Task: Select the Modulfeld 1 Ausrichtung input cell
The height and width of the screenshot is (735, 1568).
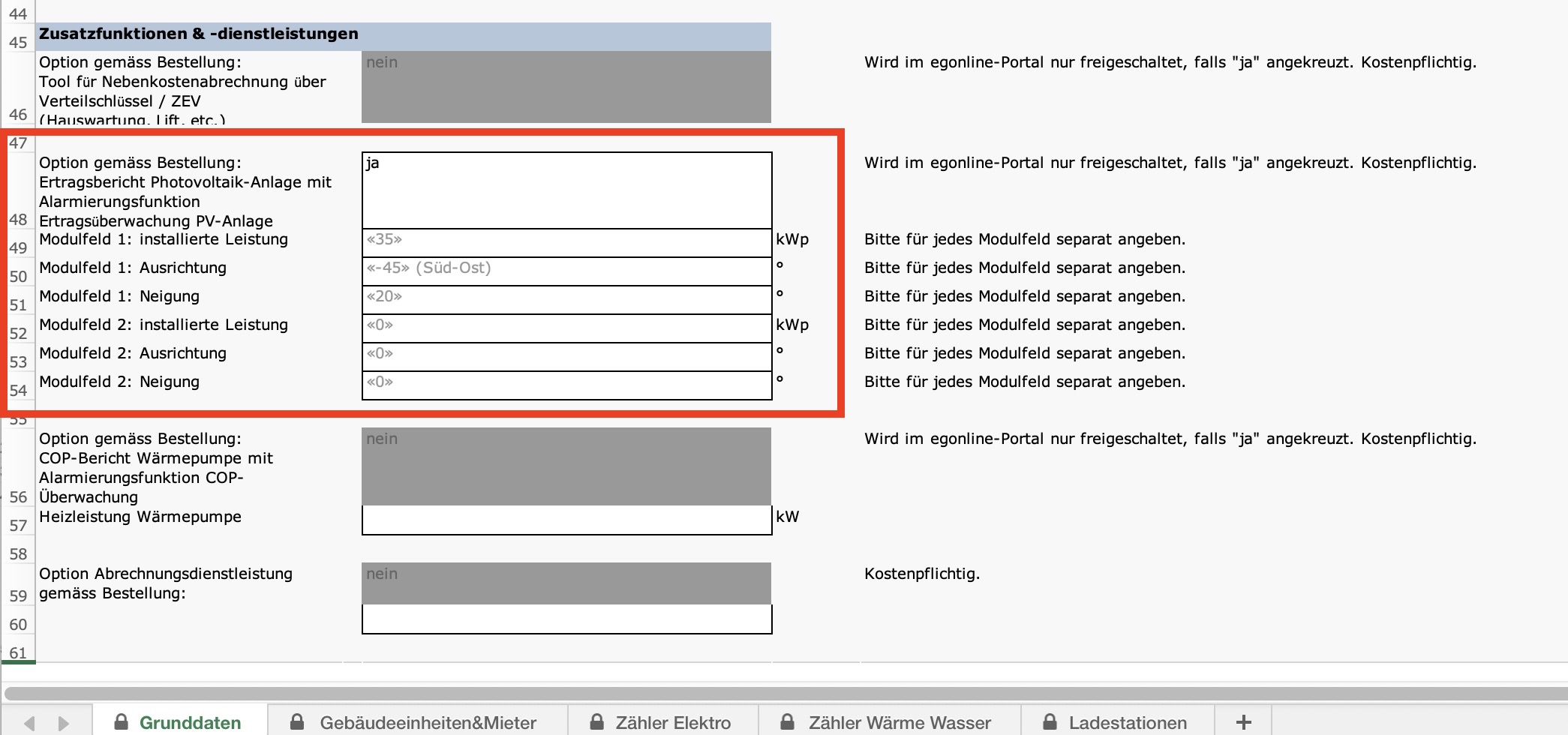Action: click(566, 271)
